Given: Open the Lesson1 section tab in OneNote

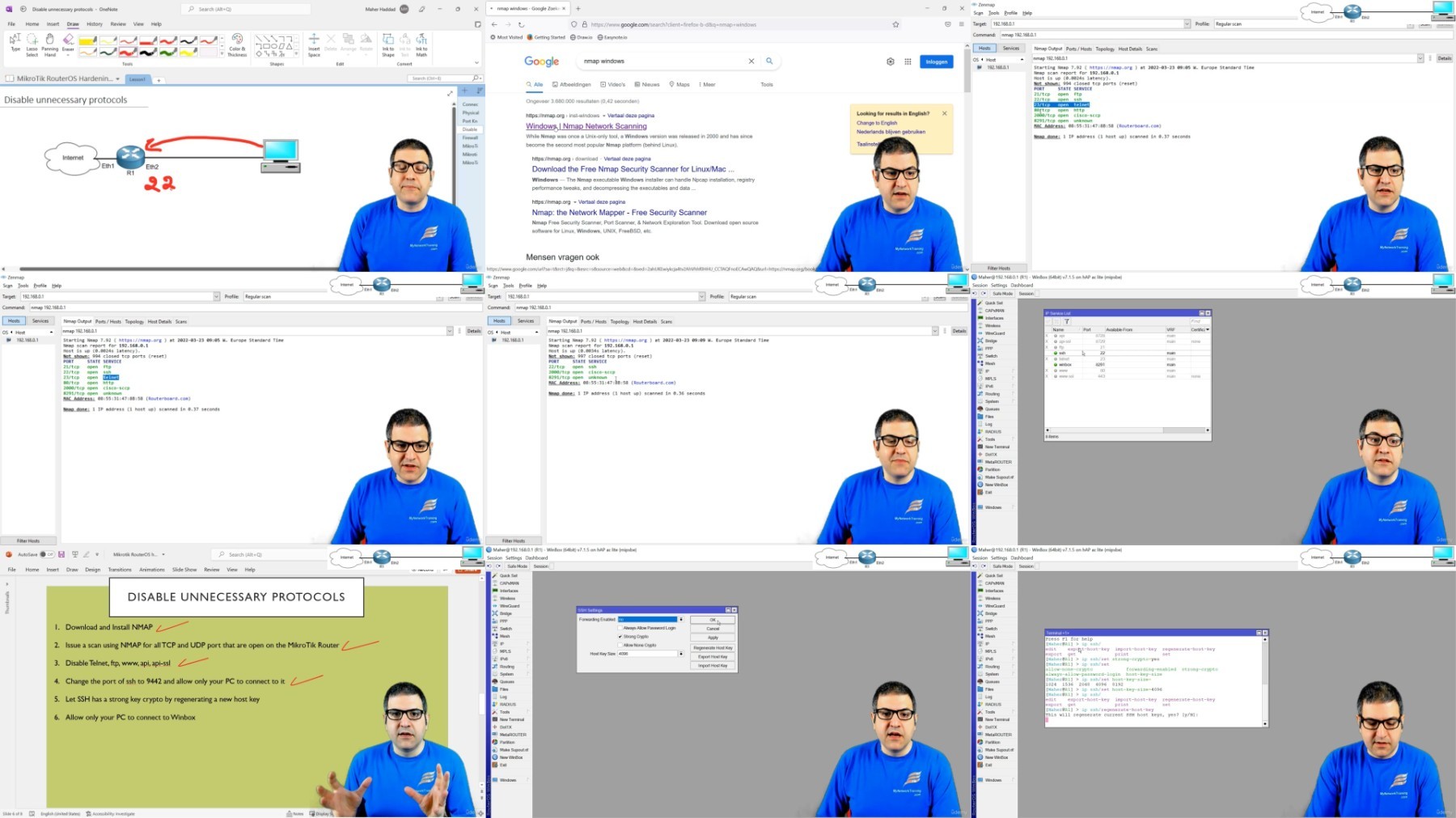Looking at the screenshot, I should pyautogui.click(x=138, y=79).
